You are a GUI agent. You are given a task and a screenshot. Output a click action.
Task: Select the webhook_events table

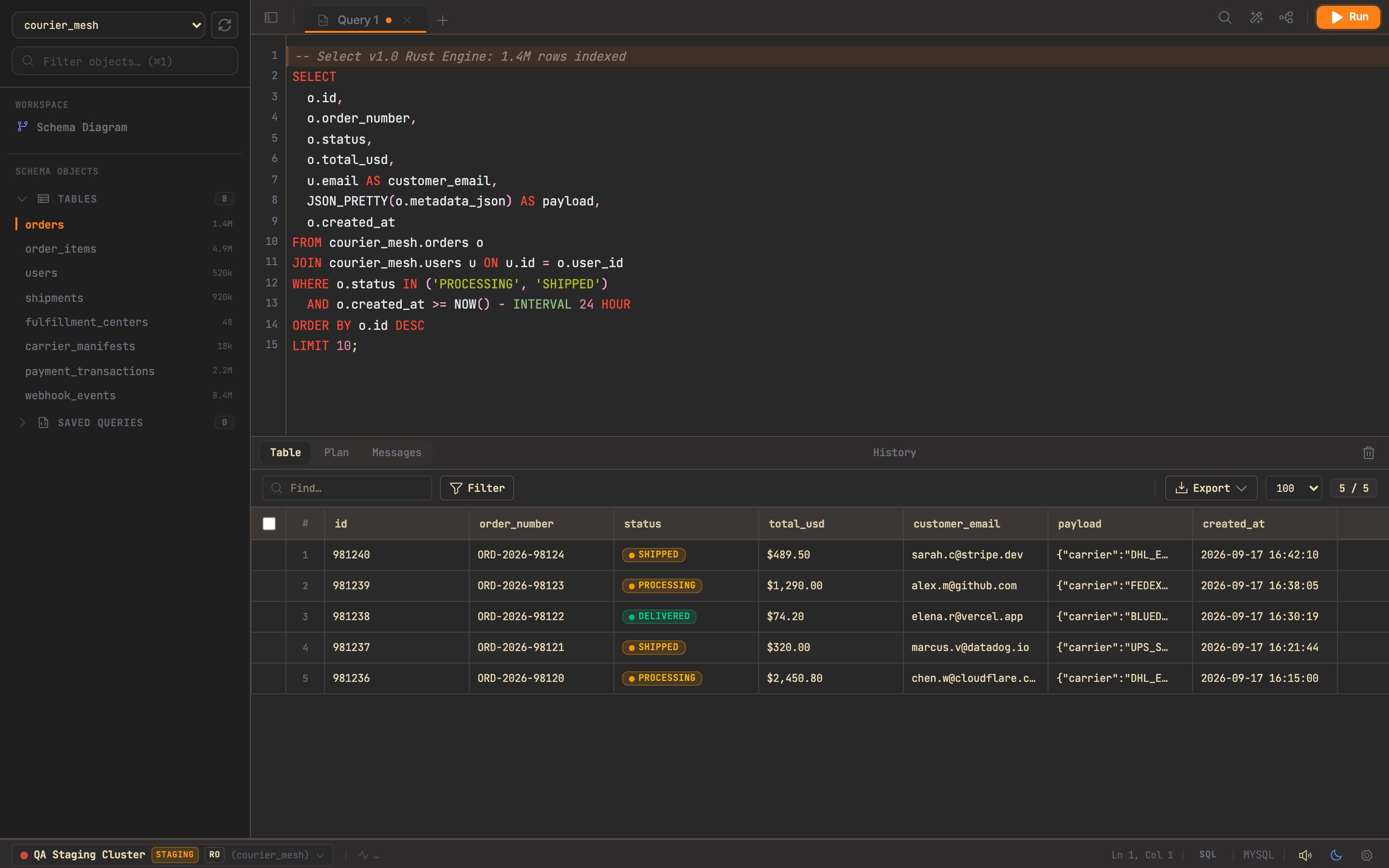(125, 395)
